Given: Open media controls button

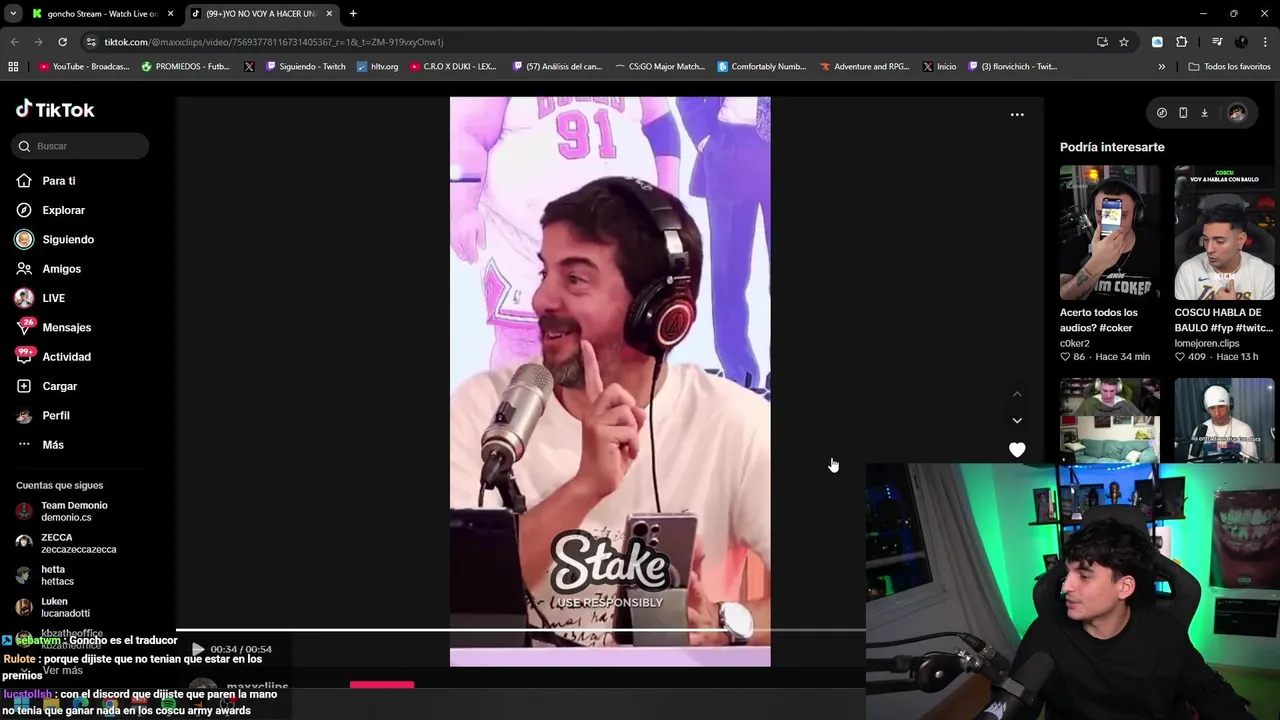Looking at the screenshot, I should pos(1217,42).
